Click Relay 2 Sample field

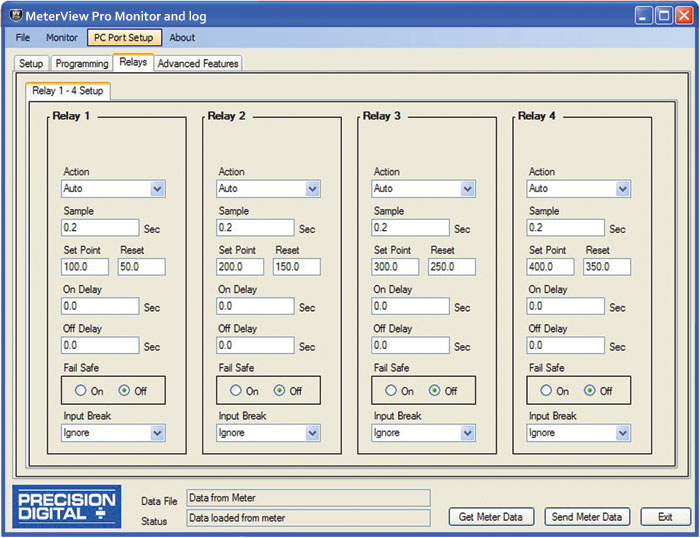pyautogui.click(x=255, y=228)
